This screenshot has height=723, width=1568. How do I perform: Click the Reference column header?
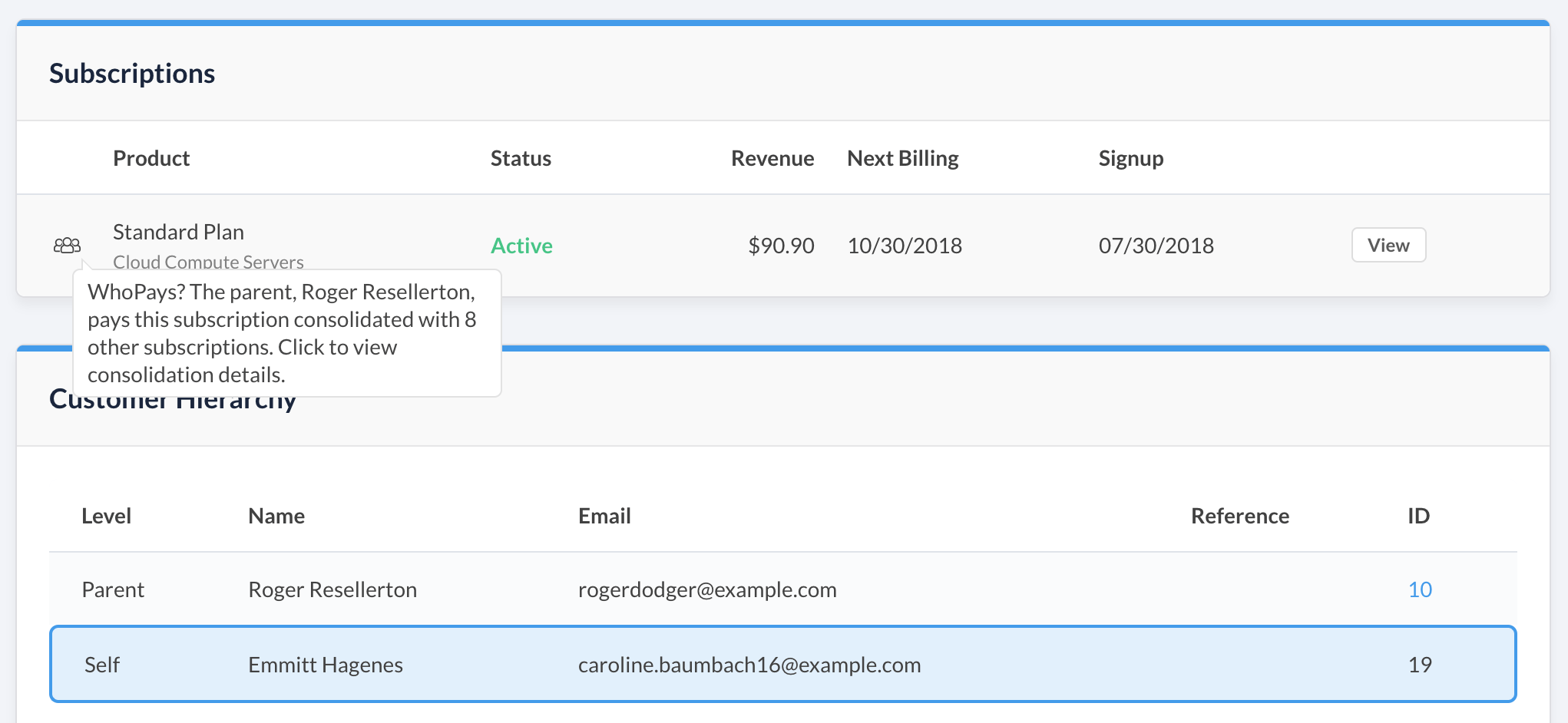tap(1239, 516)
